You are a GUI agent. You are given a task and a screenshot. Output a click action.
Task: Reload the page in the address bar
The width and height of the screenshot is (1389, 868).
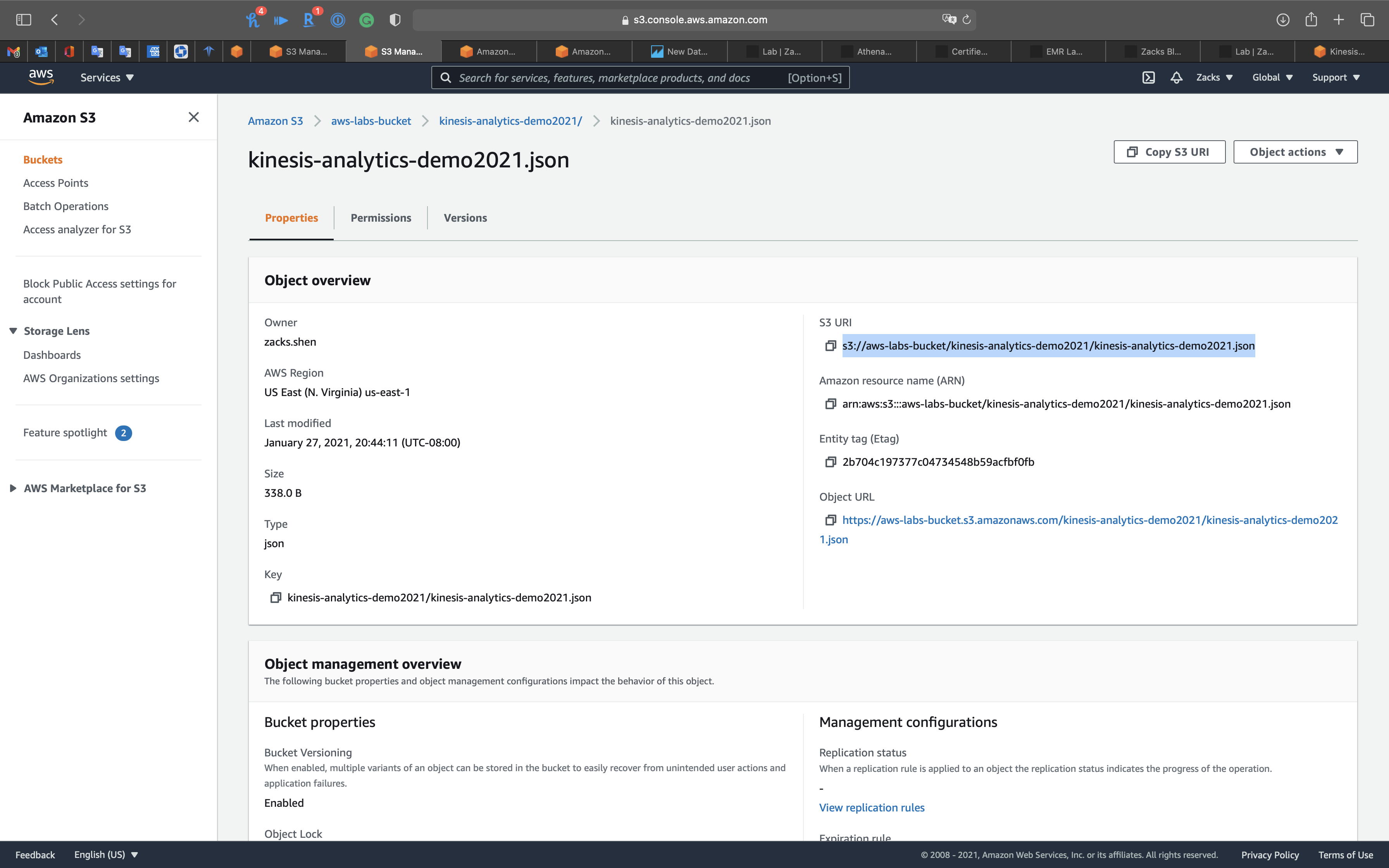pos(967,19)
